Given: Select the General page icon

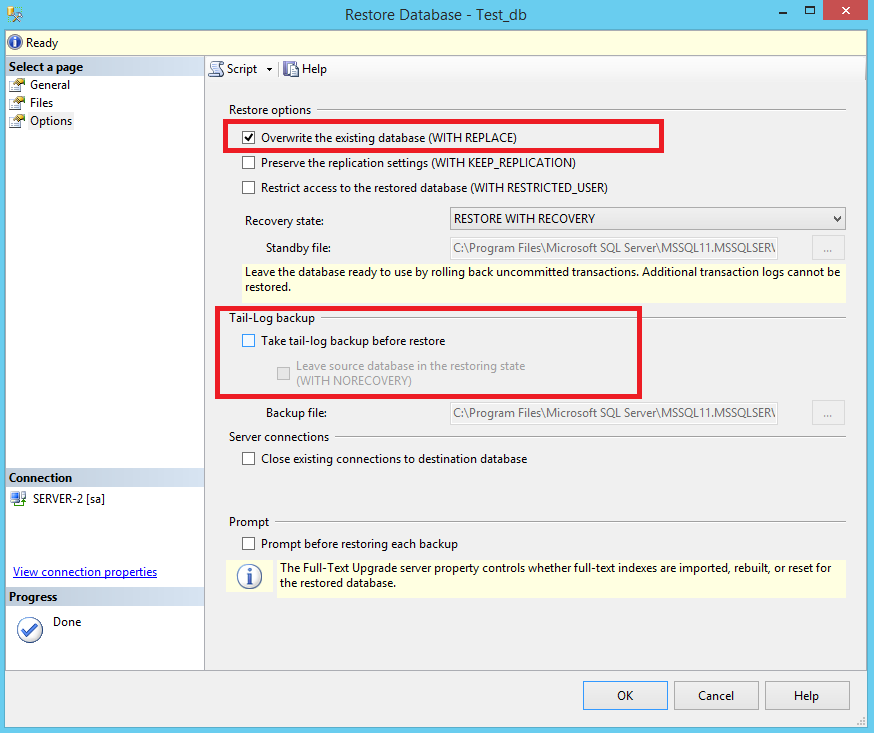Looking at the screenshot, I should (18, 85).
